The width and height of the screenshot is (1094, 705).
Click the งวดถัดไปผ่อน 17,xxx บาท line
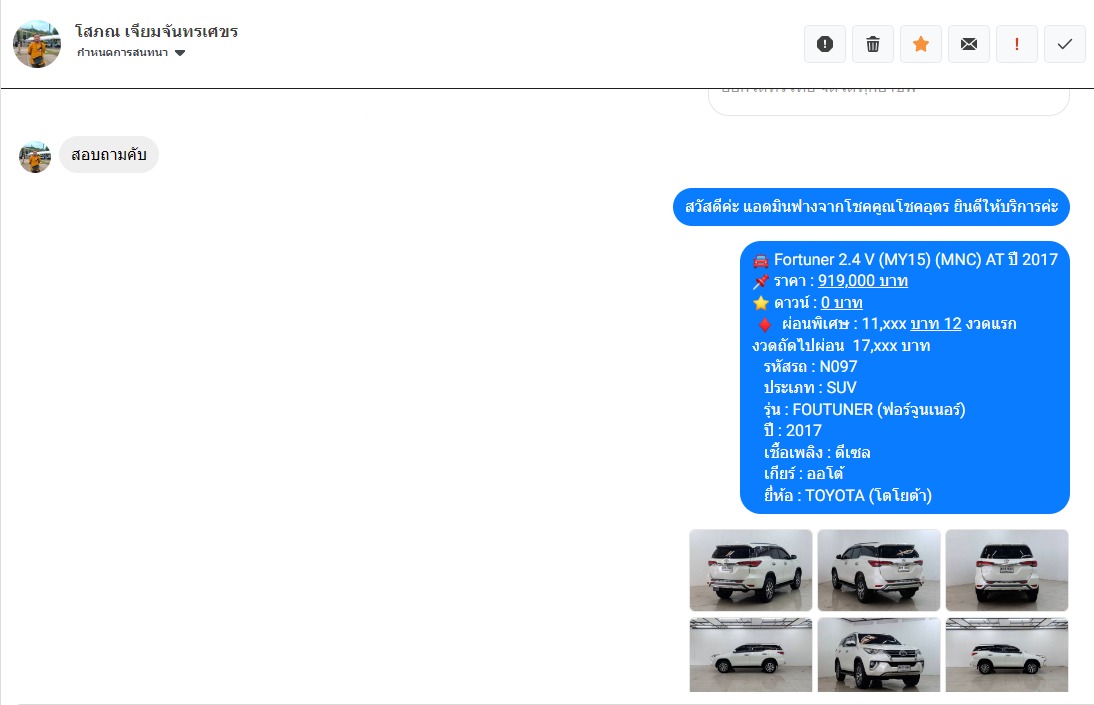tap(841, 346)
